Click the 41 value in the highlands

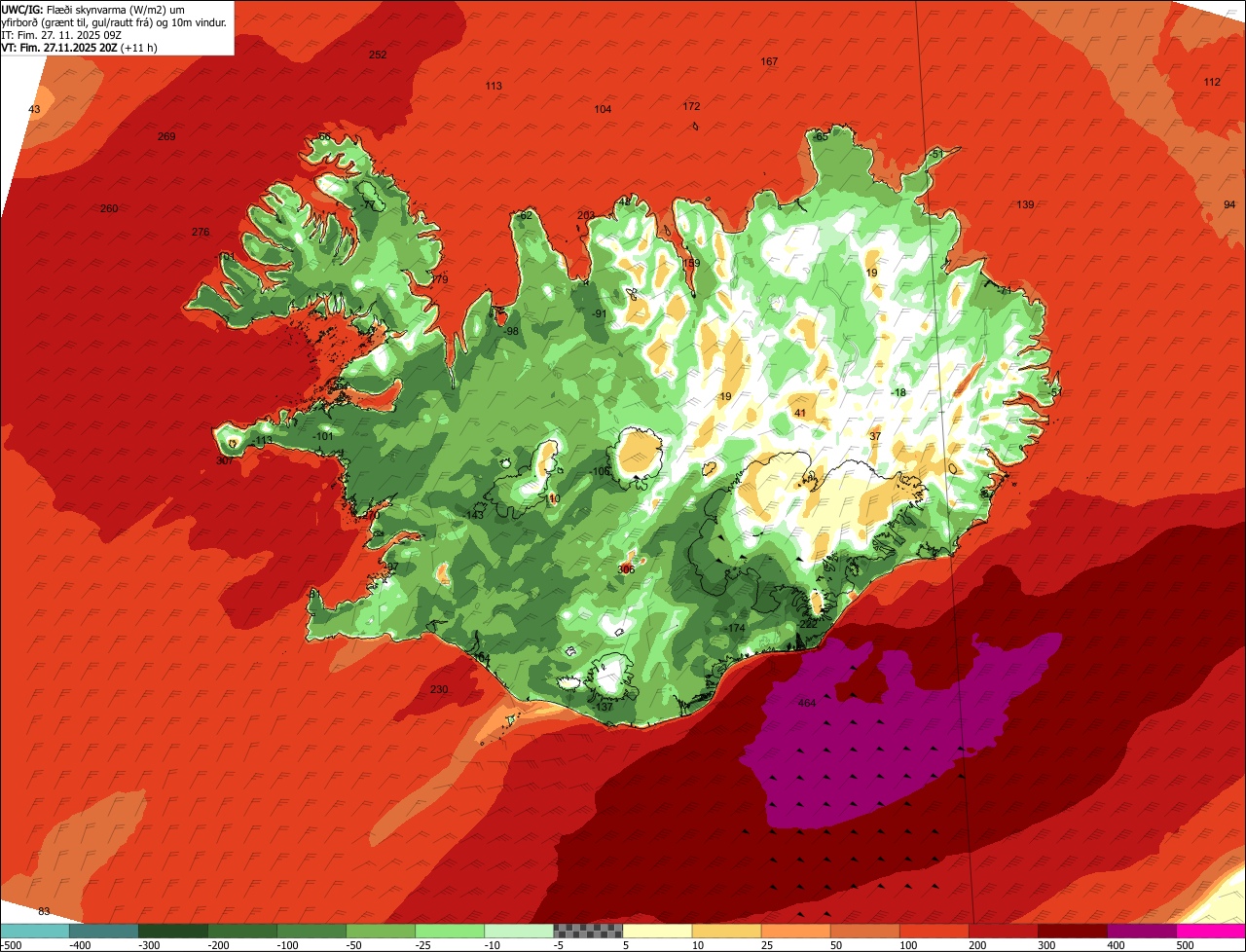click(800, 413)
